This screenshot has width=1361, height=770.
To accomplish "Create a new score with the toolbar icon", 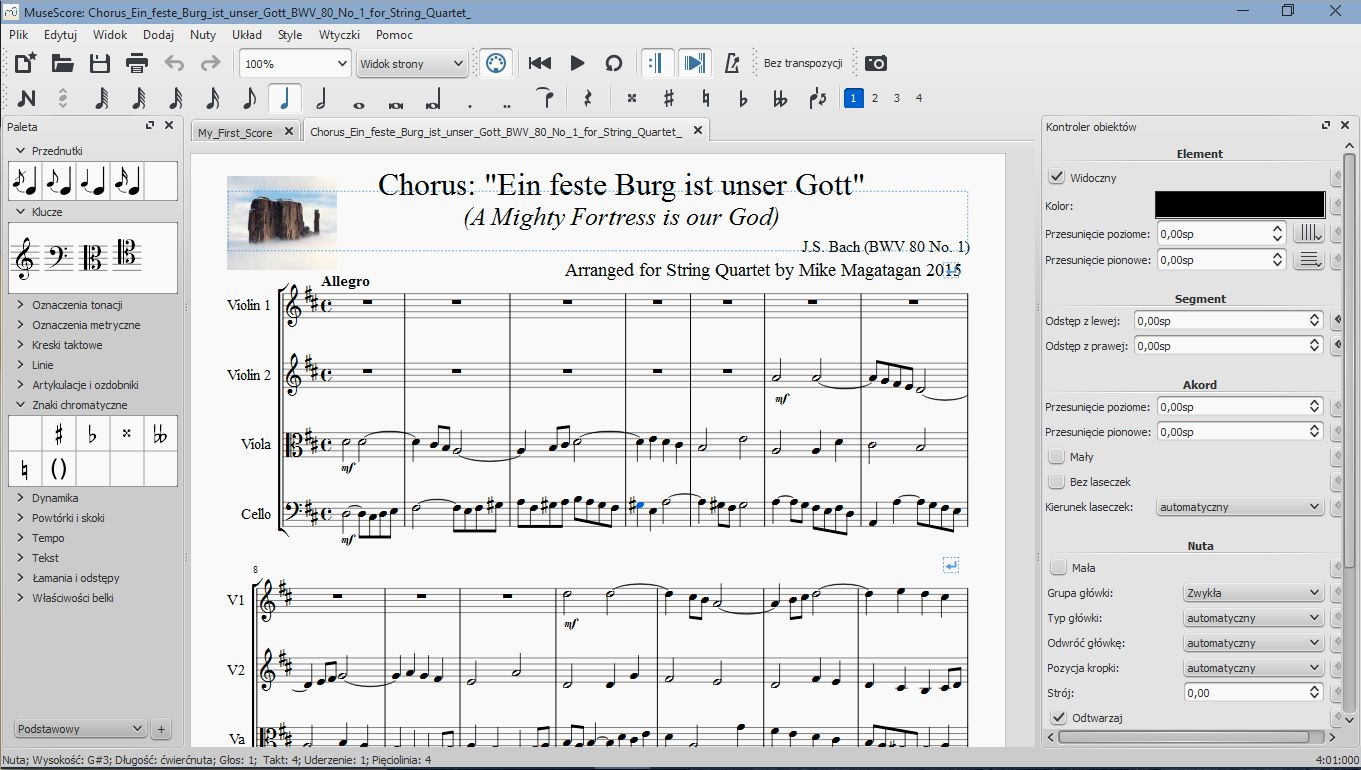I will [x=26, y=63].
